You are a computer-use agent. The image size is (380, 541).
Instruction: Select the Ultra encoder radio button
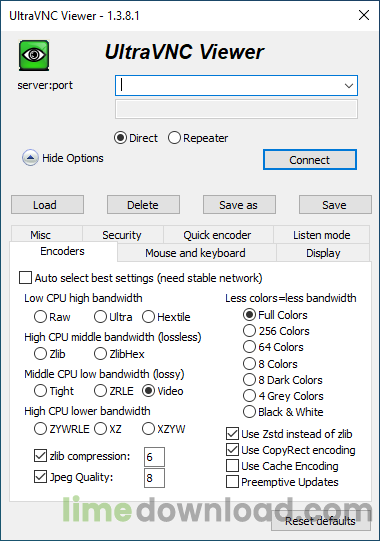click(x=100, y=317)
